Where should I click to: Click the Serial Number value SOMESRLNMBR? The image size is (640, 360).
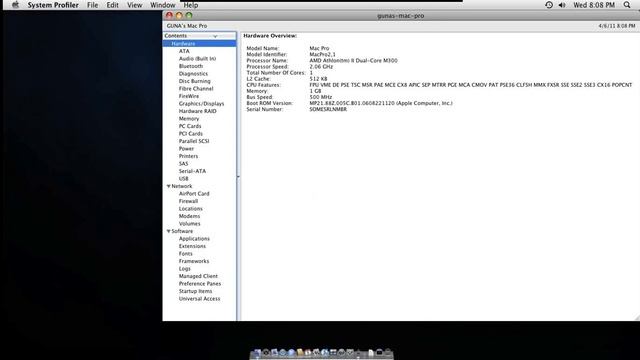tap(328, 109)
